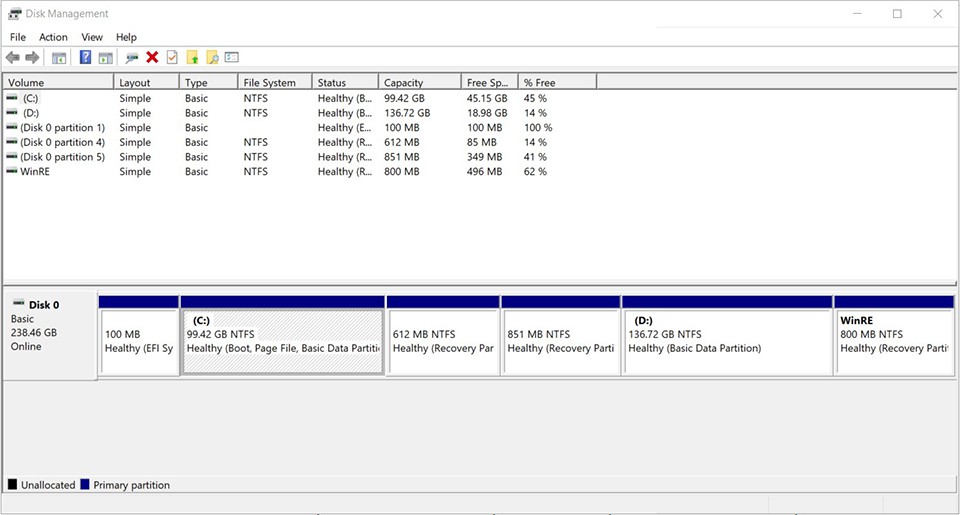
Task: Click the 45.15 GB free space cell
Action: [x=487, y=98]
